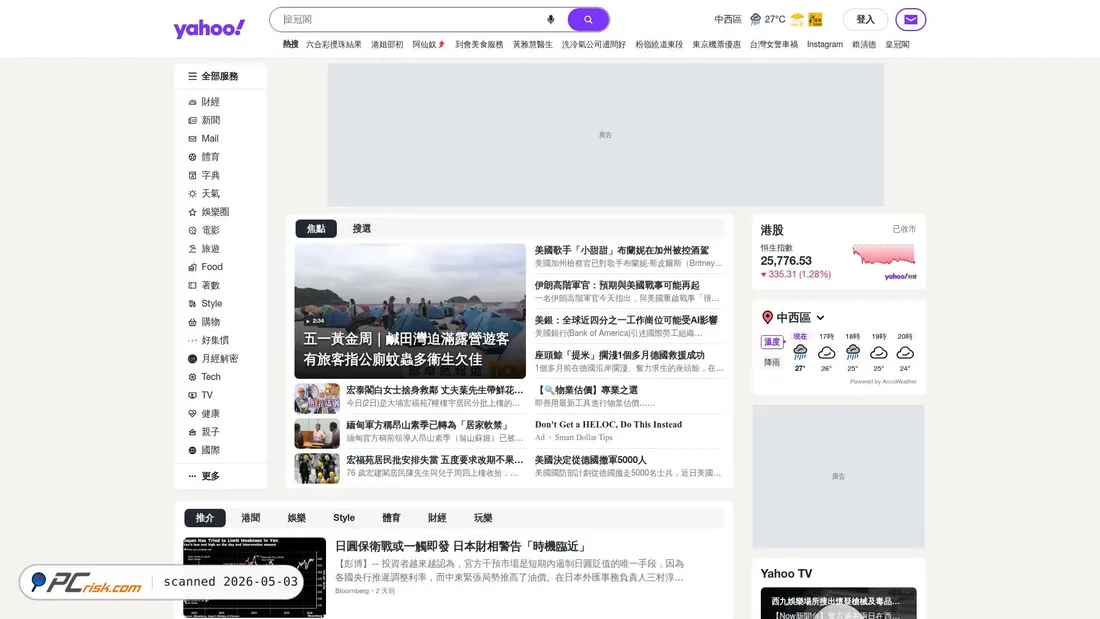The image size is (1100, 619).
Task: Click the 恒生指數 value 25,776.53
Action: click(x=786, y=261)
